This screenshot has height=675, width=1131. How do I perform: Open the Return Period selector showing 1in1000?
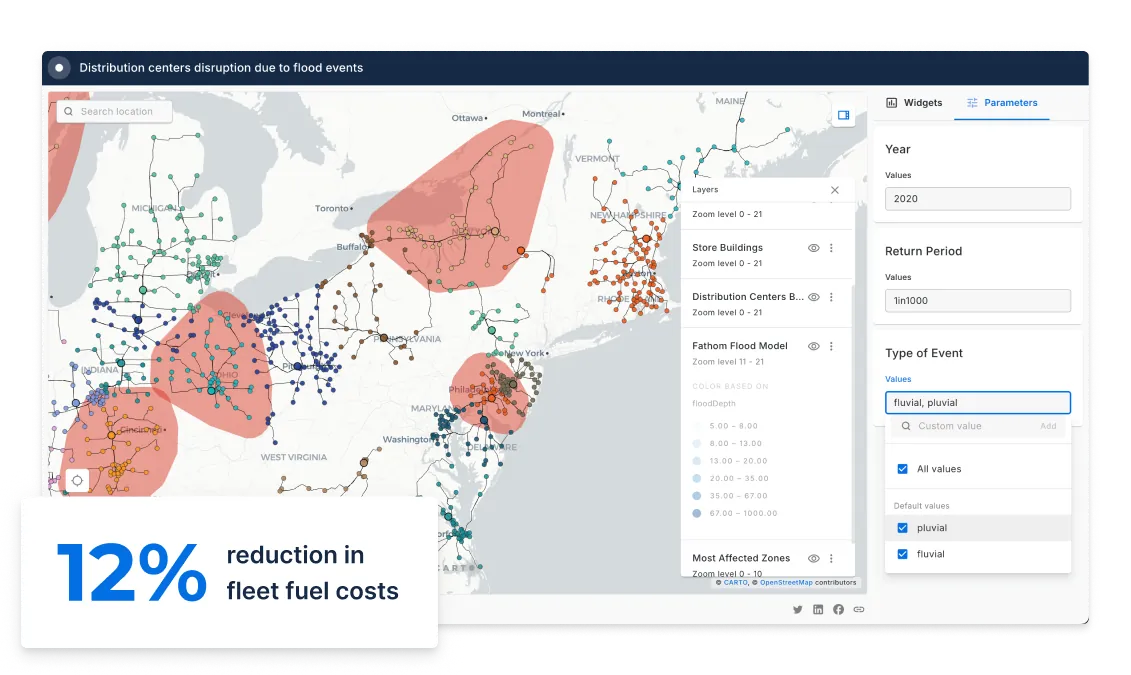tap(977, 300)
